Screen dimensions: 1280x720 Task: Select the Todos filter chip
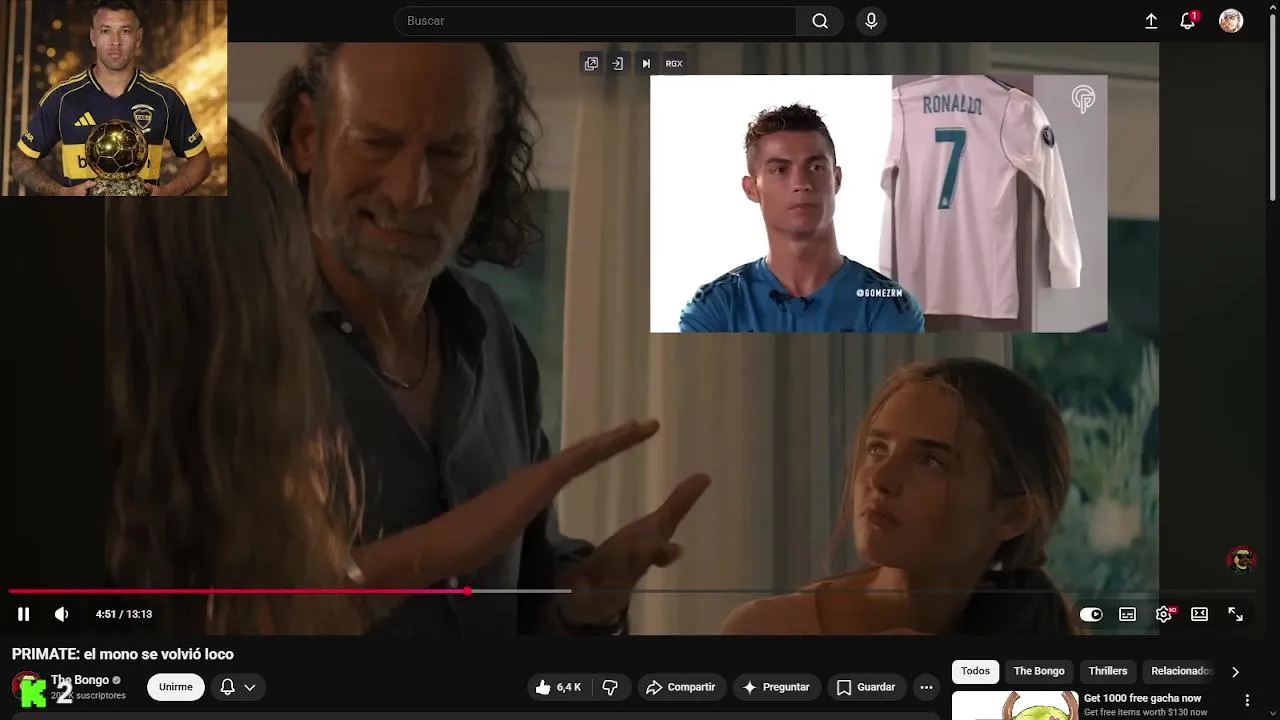coord(975,671)
